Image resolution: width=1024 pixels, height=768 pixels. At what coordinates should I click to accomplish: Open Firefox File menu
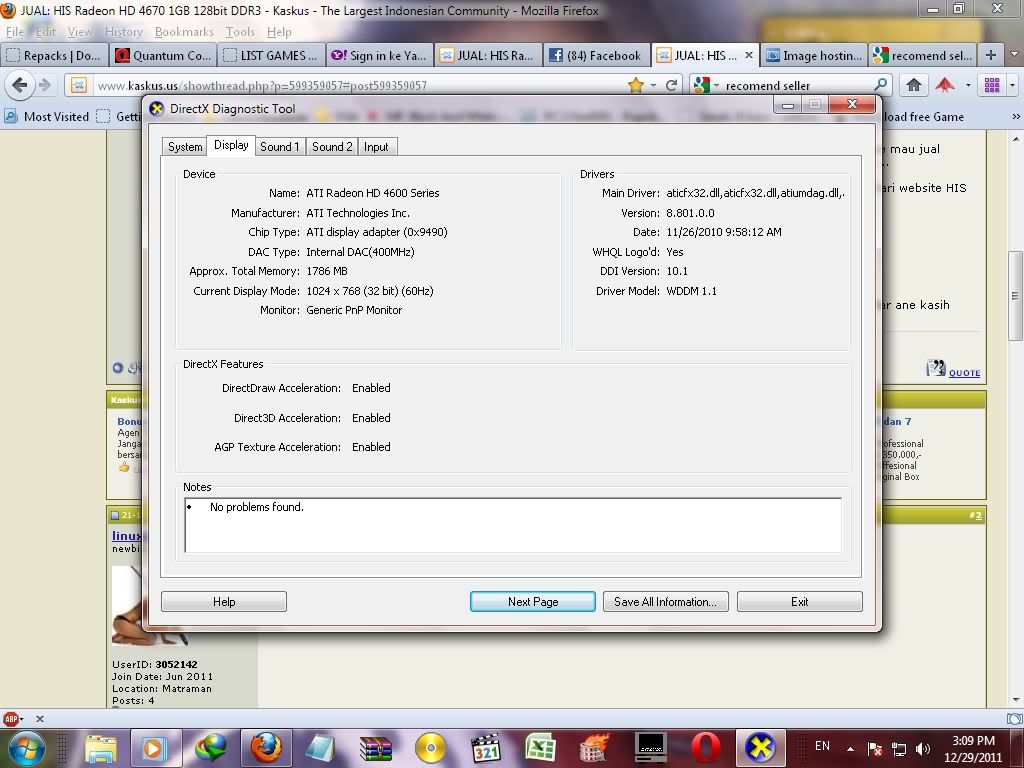tap(14, 31)
